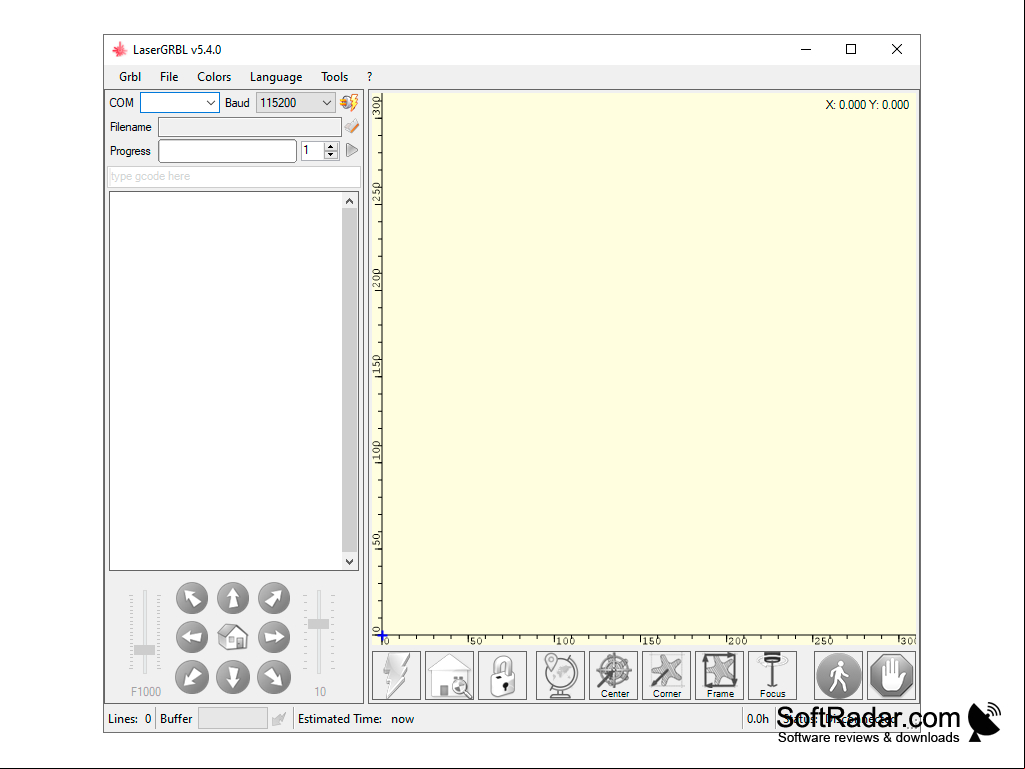Click the Filename text field

[250, 127]
